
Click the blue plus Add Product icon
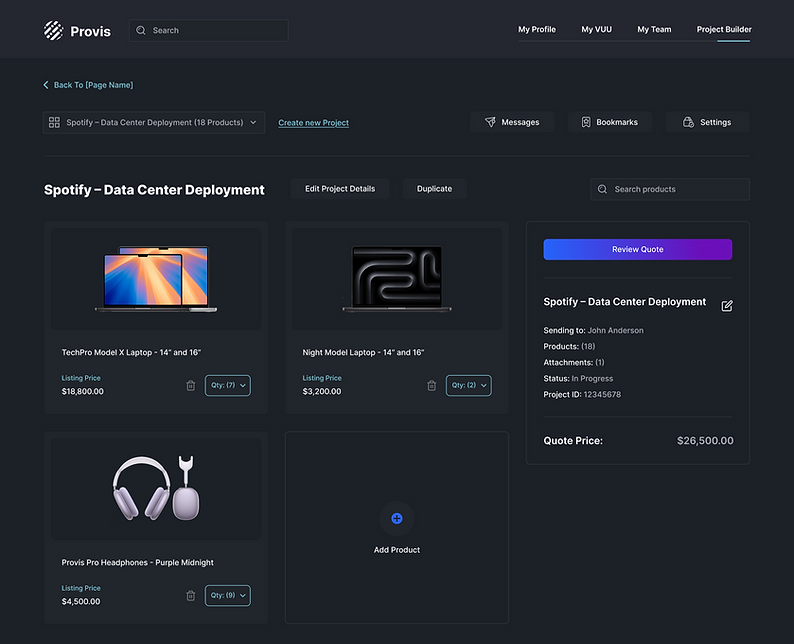(x=397, y=518)
